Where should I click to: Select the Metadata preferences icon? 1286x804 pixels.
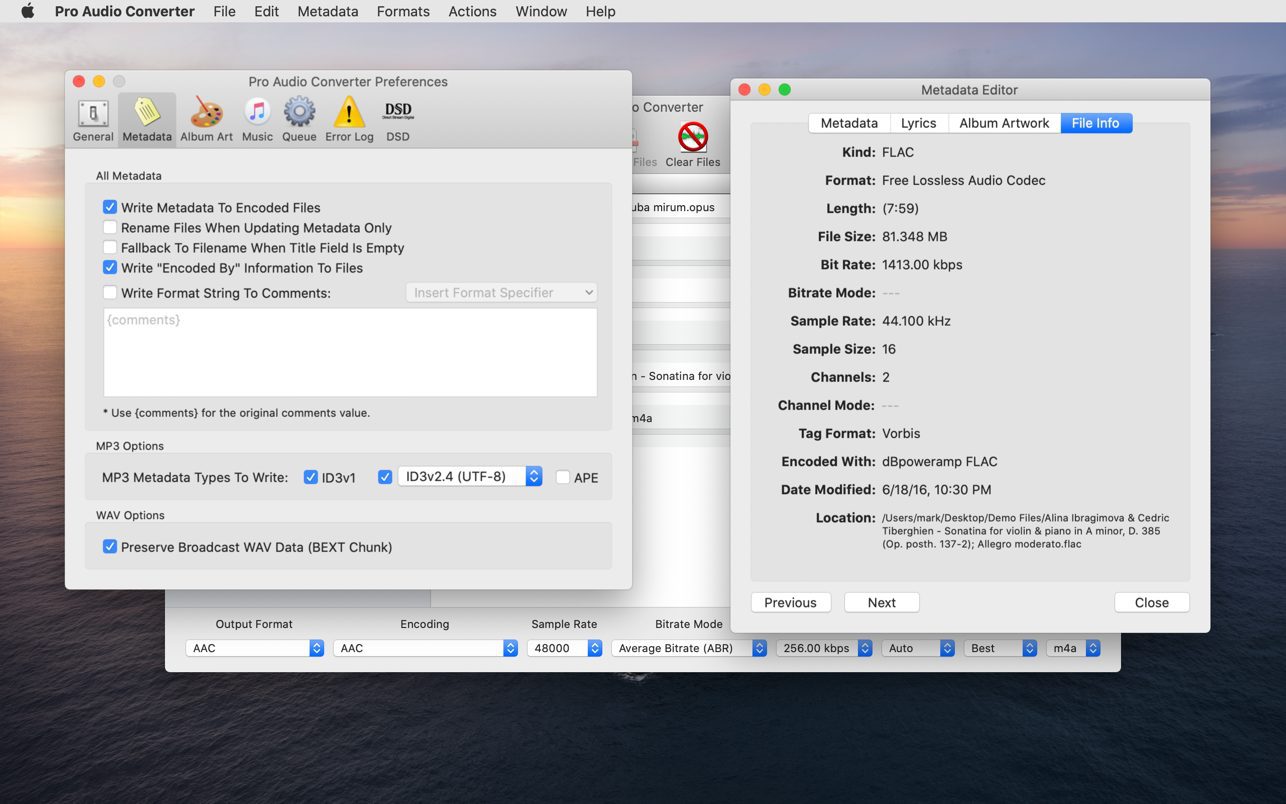[x=147, y=120]
